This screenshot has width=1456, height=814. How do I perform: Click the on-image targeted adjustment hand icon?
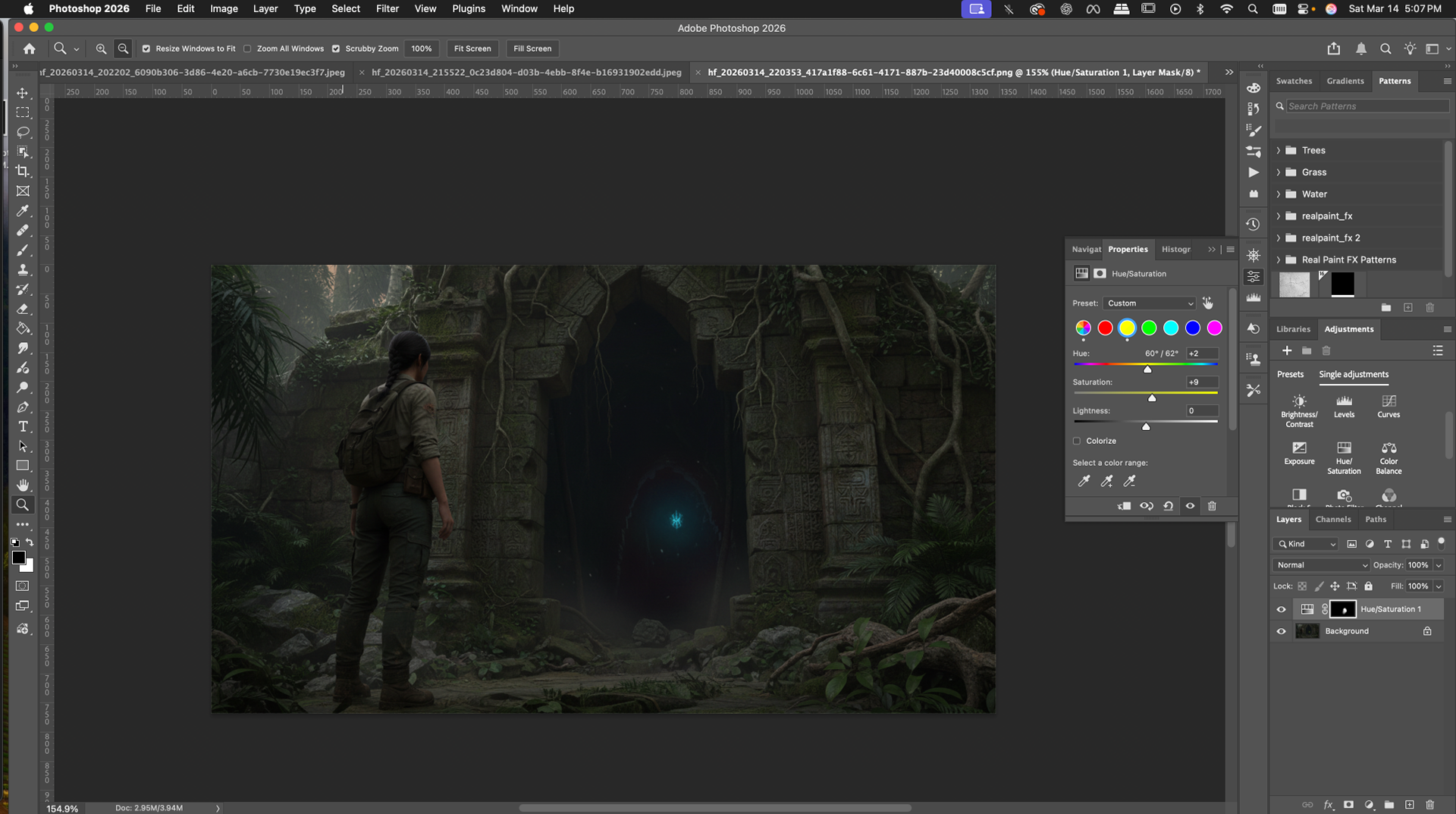click(1207, 303)
